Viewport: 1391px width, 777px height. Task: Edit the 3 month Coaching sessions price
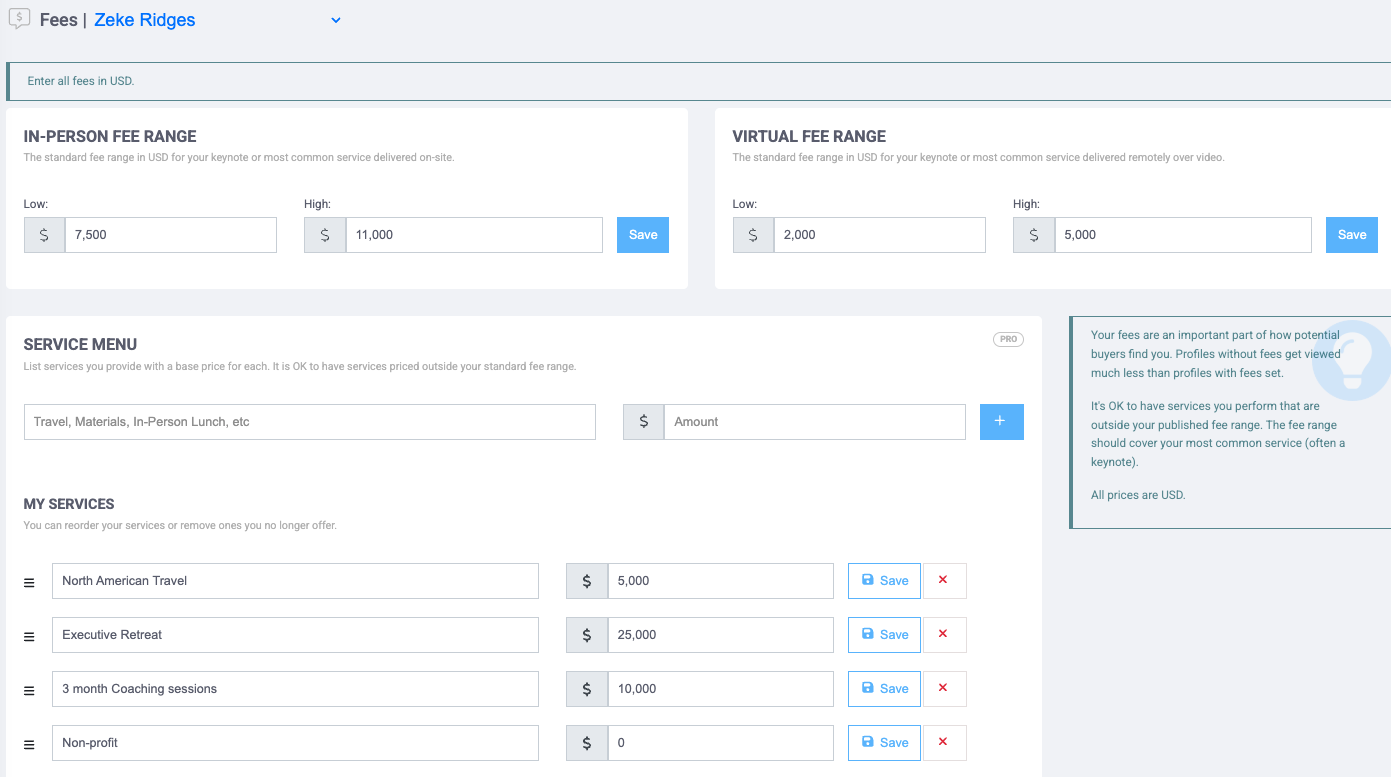pyautogui.click(x=721, y=689)
